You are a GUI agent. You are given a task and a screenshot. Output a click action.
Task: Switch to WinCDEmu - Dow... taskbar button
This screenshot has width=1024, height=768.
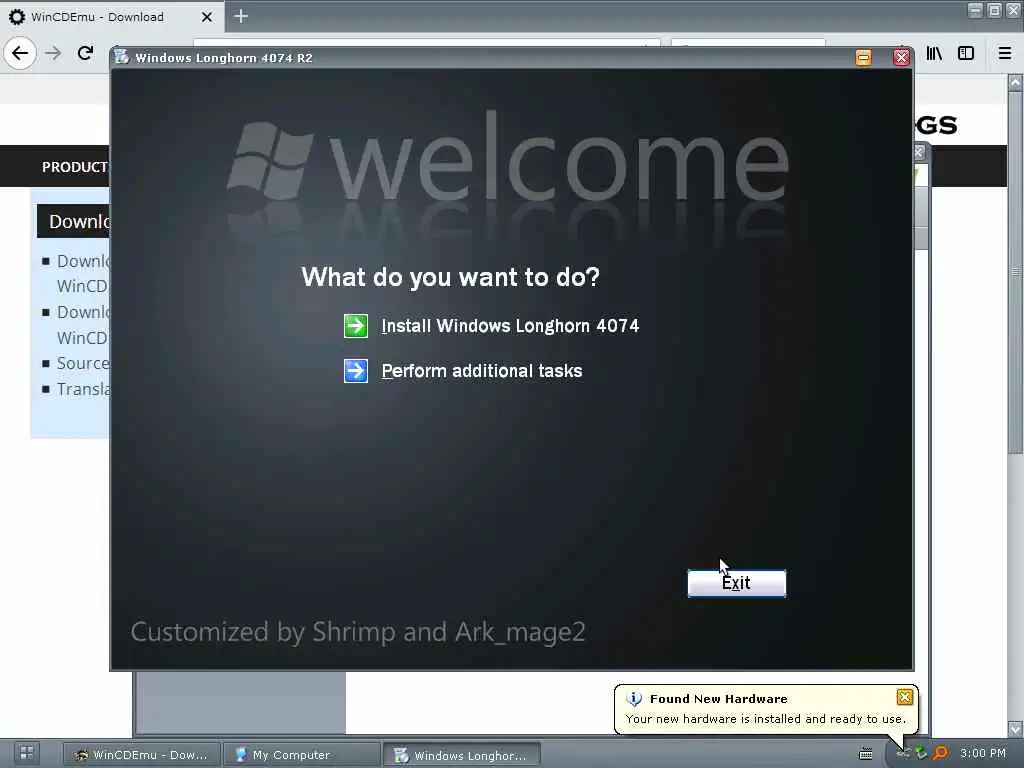click(x=140, y=755)
